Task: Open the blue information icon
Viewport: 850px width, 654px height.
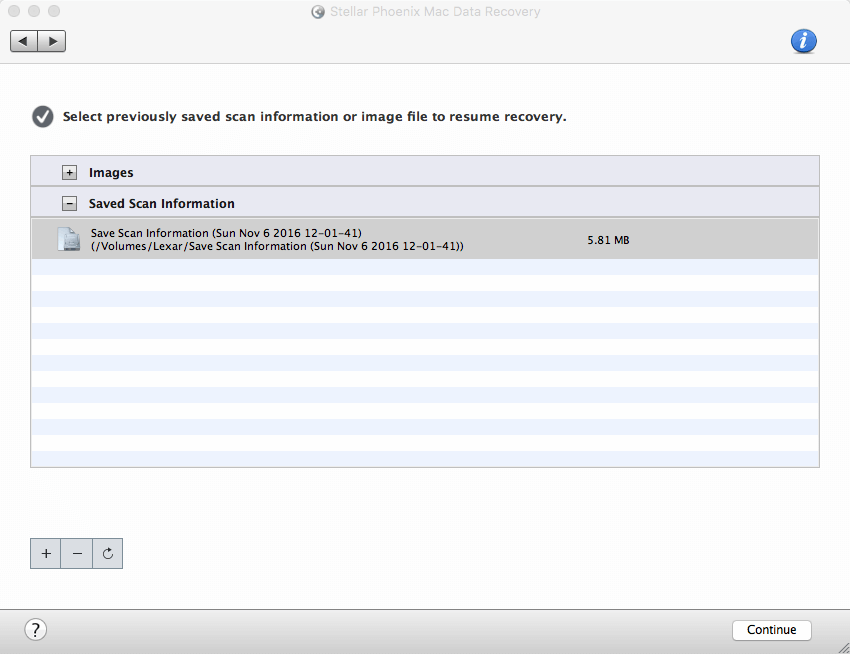Action: [803, 41]
